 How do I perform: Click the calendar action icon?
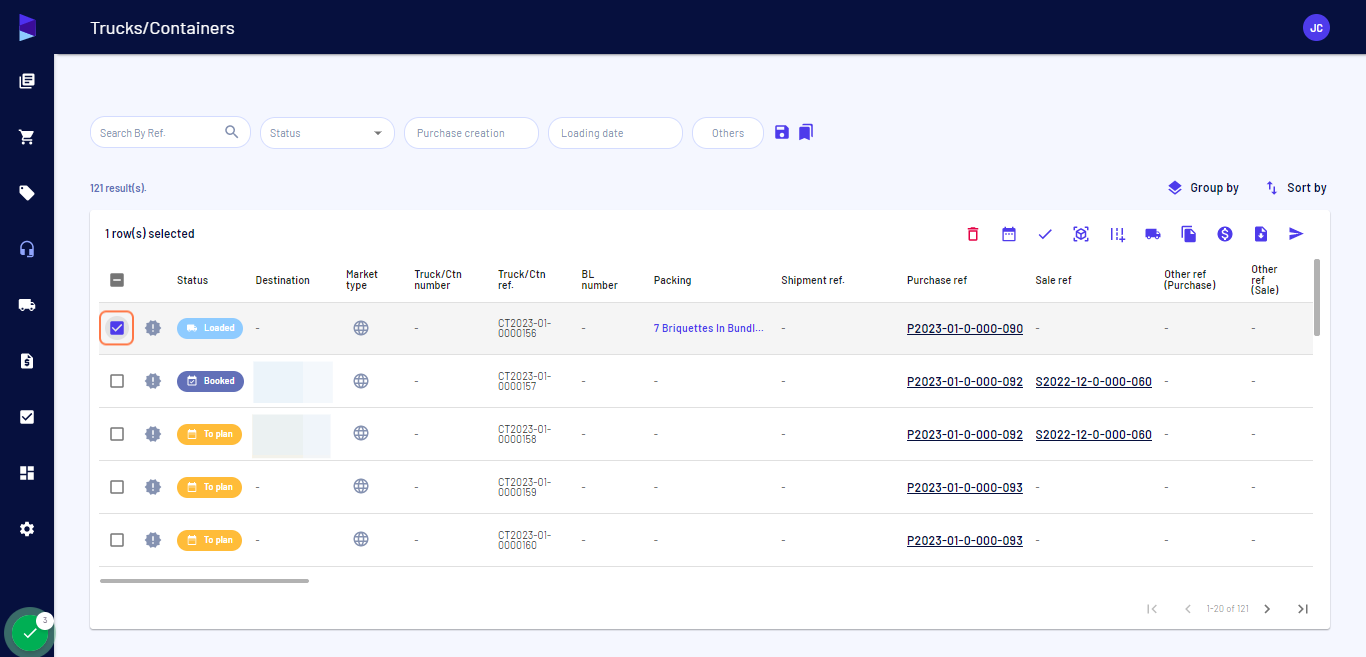[1009, 234]
